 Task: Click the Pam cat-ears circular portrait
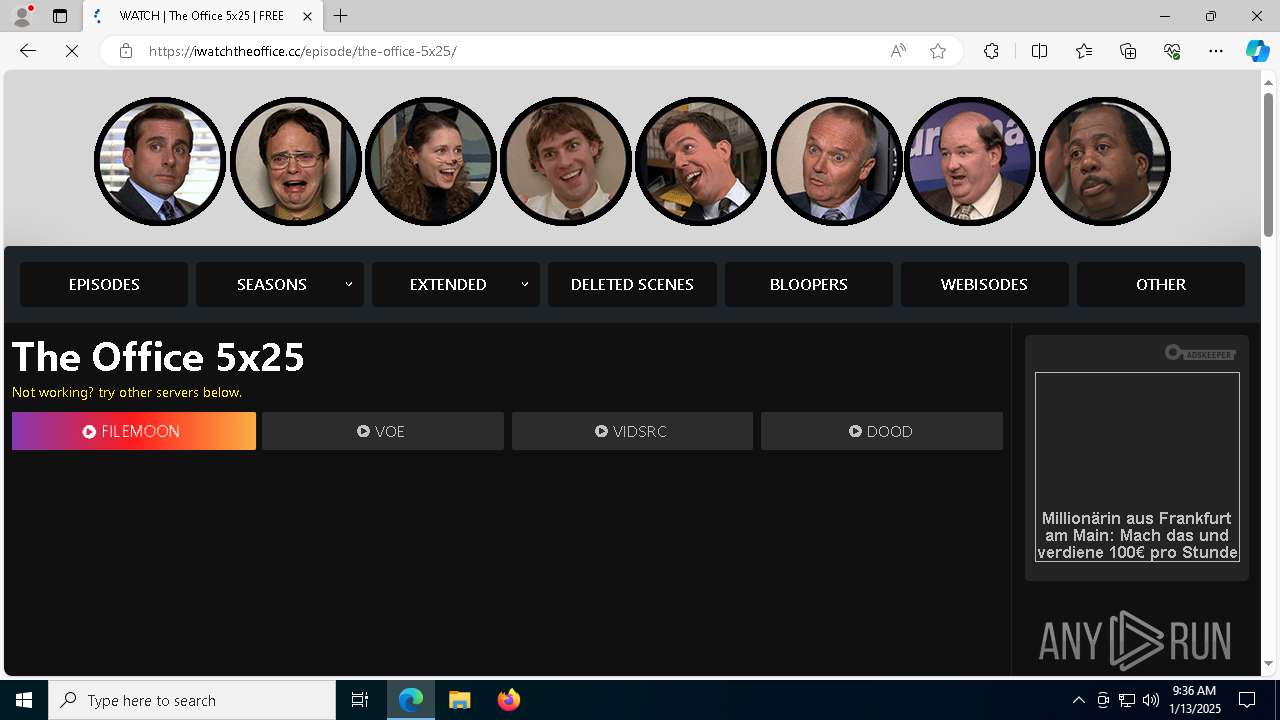point(430,161)
